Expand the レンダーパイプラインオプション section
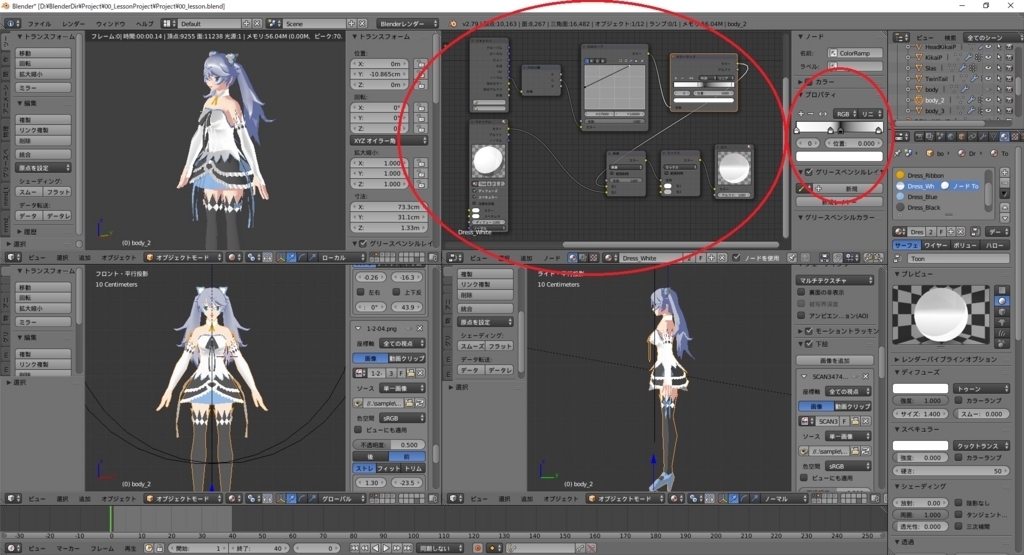This screenshot has width=1024, height=555. pyautogui.click(x=949, y=359)
